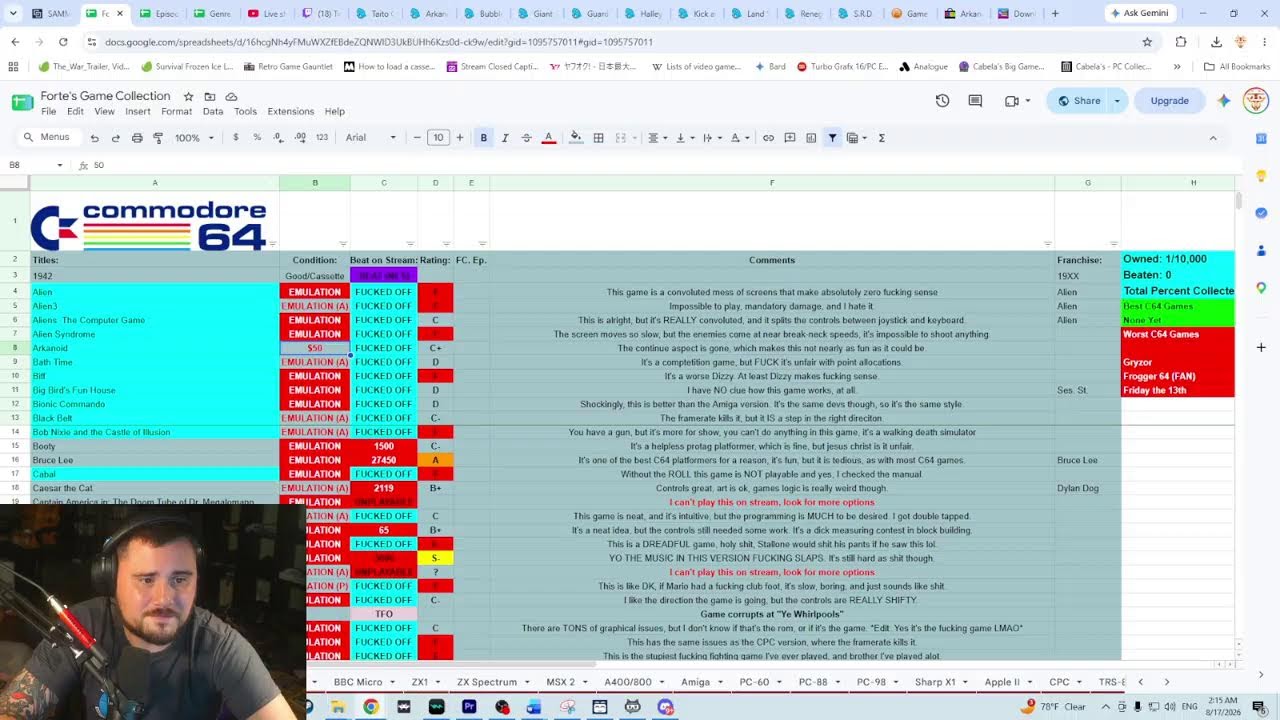Open the fill color picker
Screen dimensions: 1280x720
pyautogui.click(x=575, y=138)
